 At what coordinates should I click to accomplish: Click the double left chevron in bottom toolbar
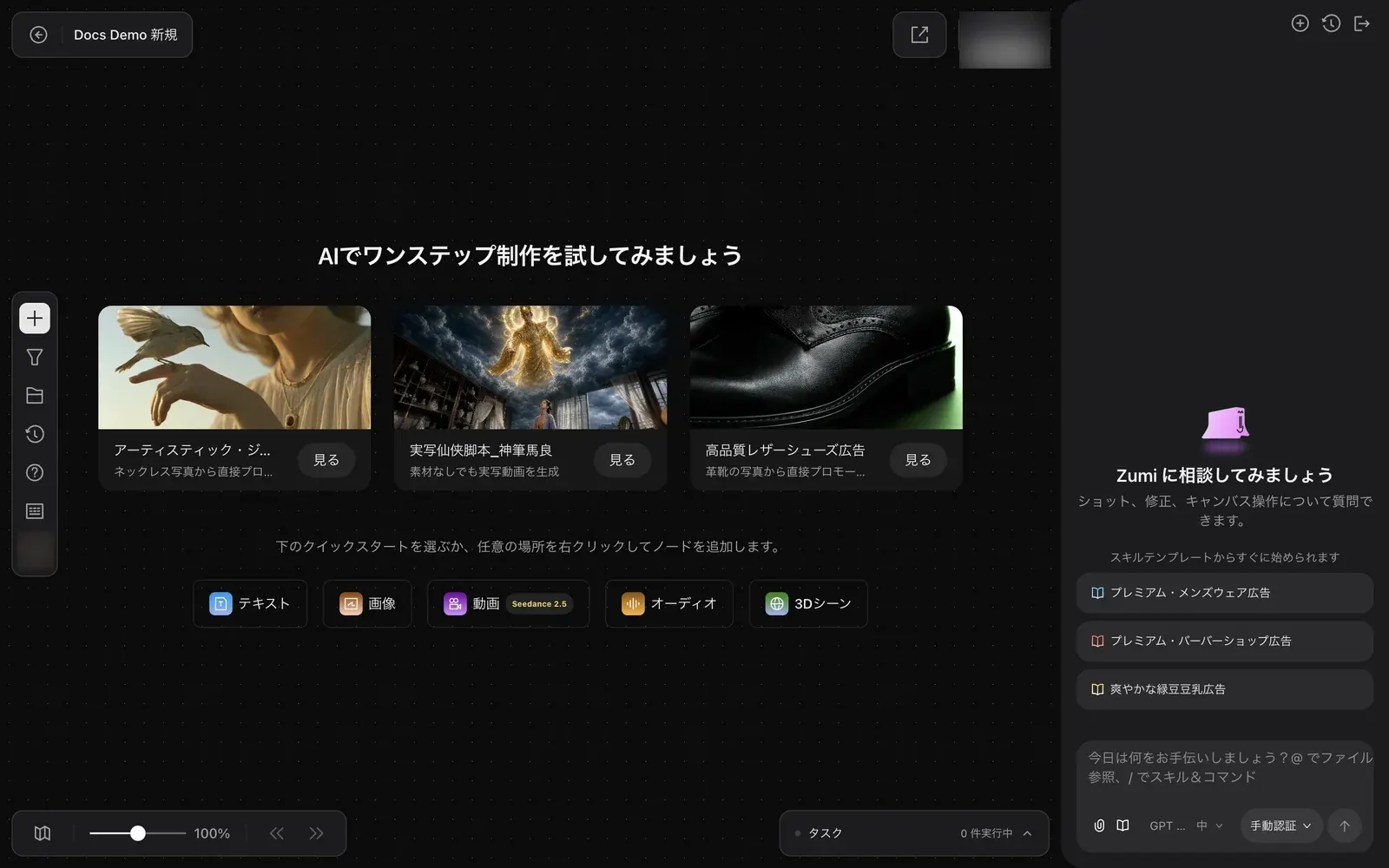pyautogui.click(x=277, y=833)
